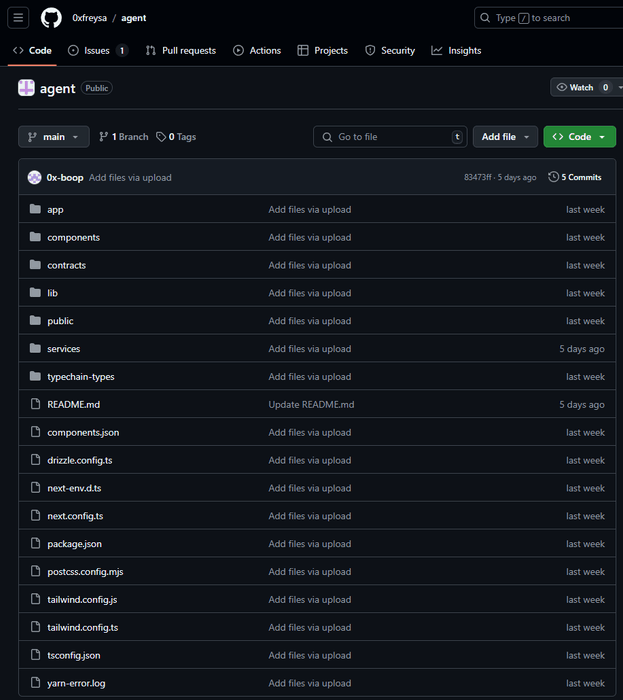Click the top search bar
This screenshot has width=623, height=700.
click(x=548, y=18)
